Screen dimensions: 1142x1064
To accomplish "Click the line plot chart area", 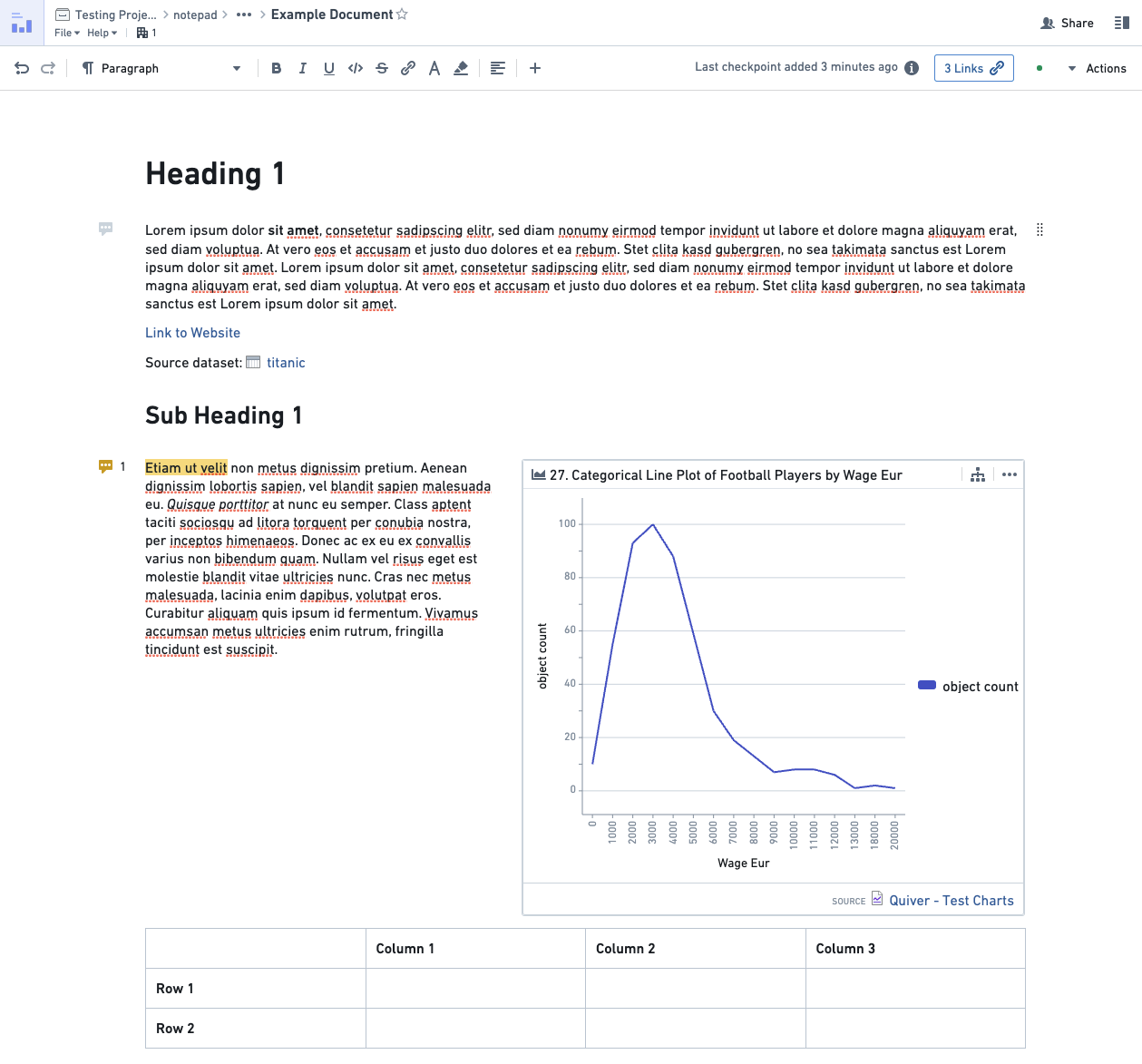I will pos(743,657).
